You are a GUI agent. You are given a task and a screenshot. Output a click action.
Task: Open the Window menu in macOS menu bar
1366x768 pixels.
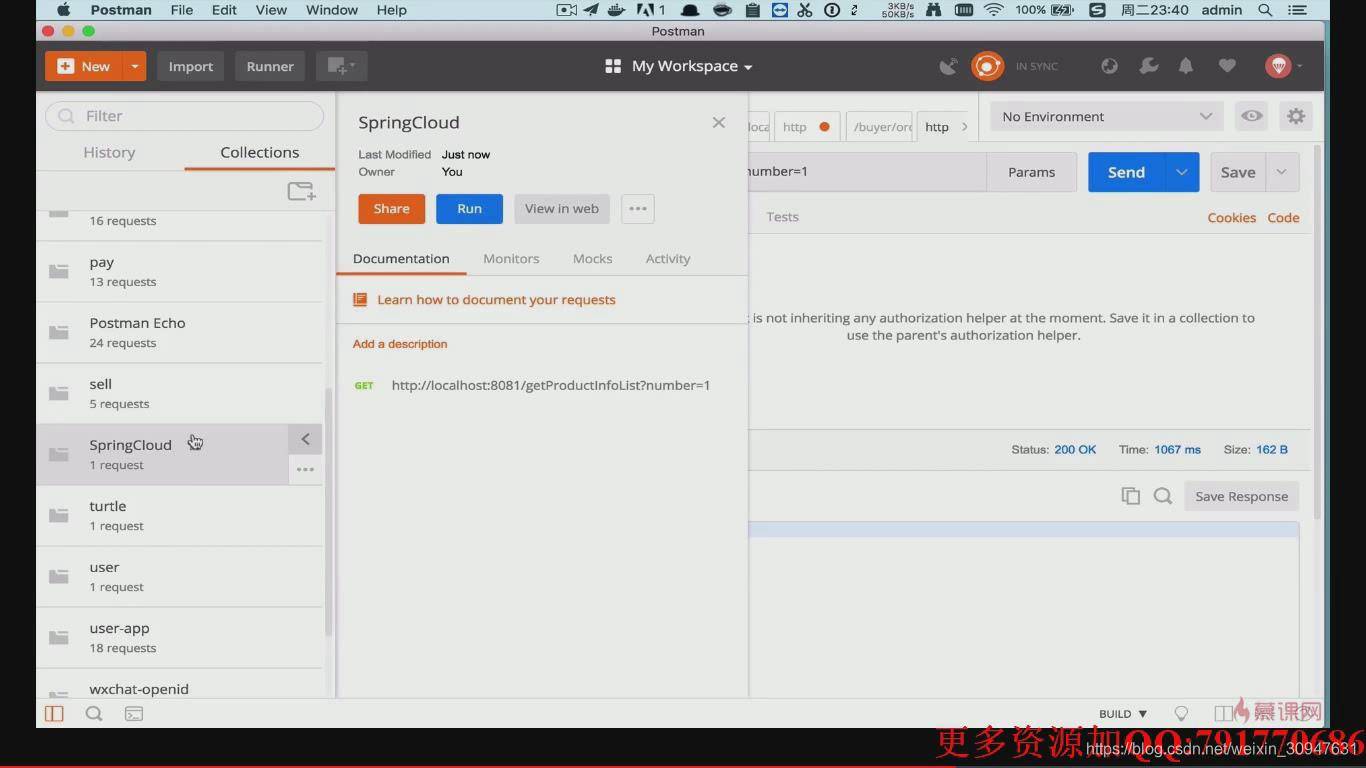tap(331, 10)
